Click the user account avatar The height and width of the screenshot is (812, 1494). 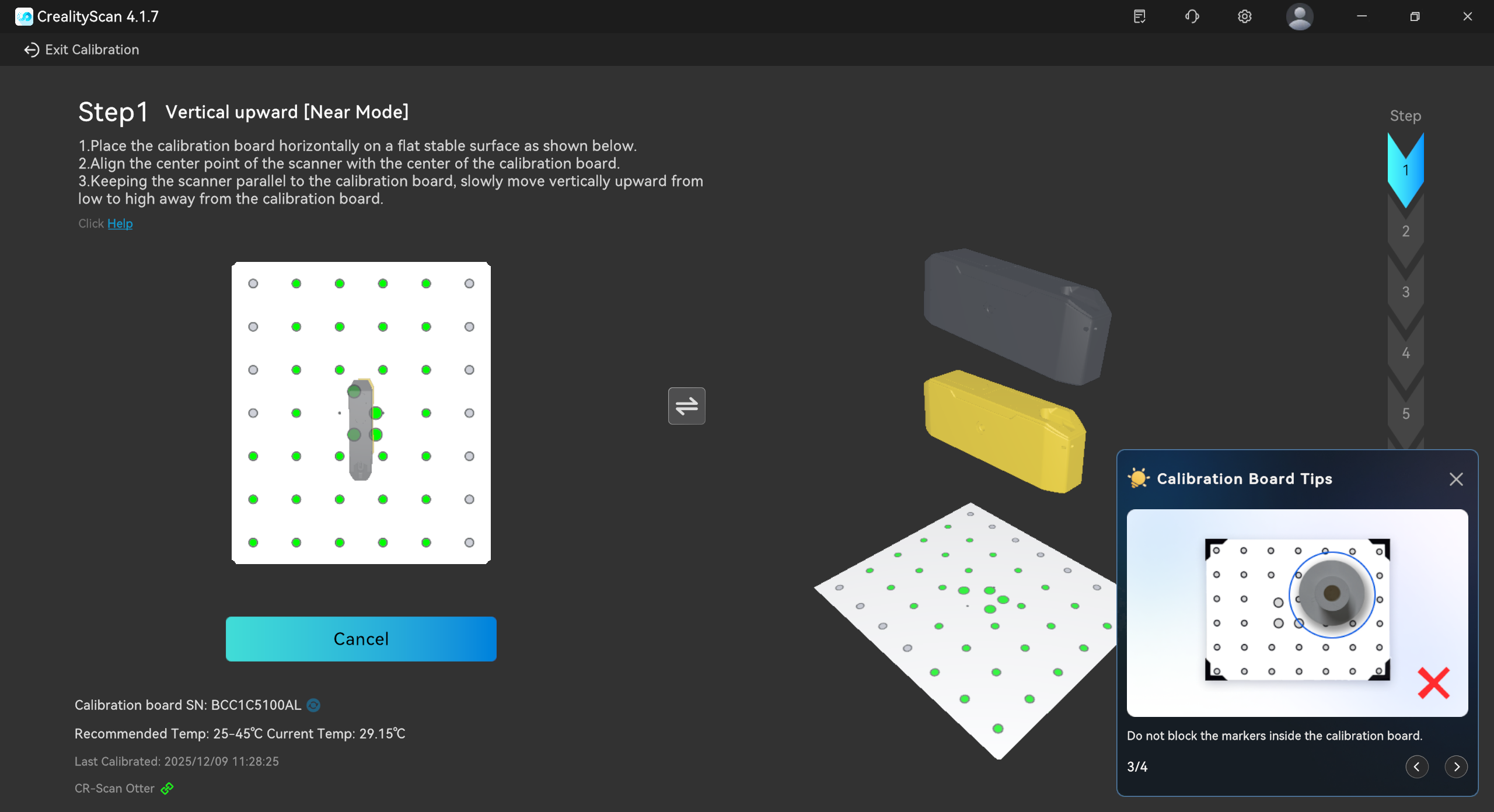click(1299, 16)
